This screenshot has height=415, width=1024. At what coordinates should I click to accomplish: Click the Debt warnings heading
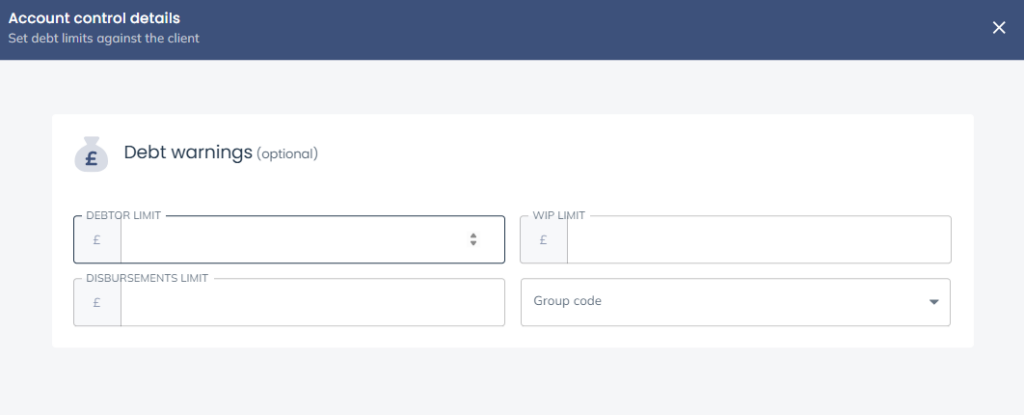click(187, 152)
